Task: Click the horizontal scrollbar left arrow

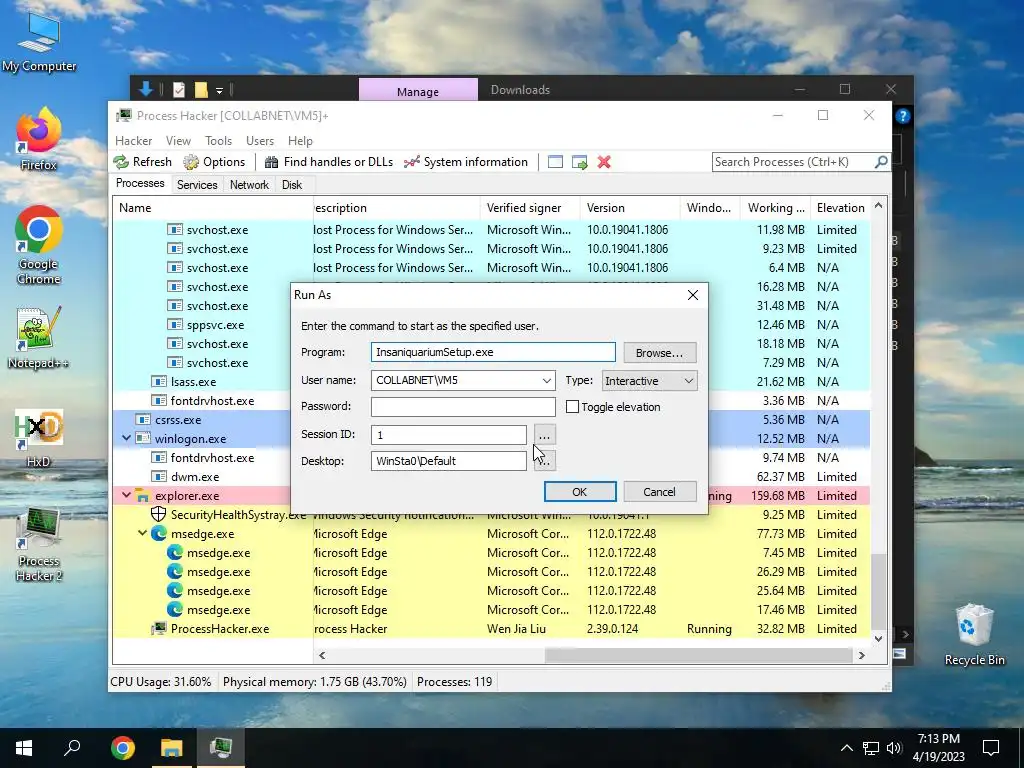Action: (x=321, y=655)
